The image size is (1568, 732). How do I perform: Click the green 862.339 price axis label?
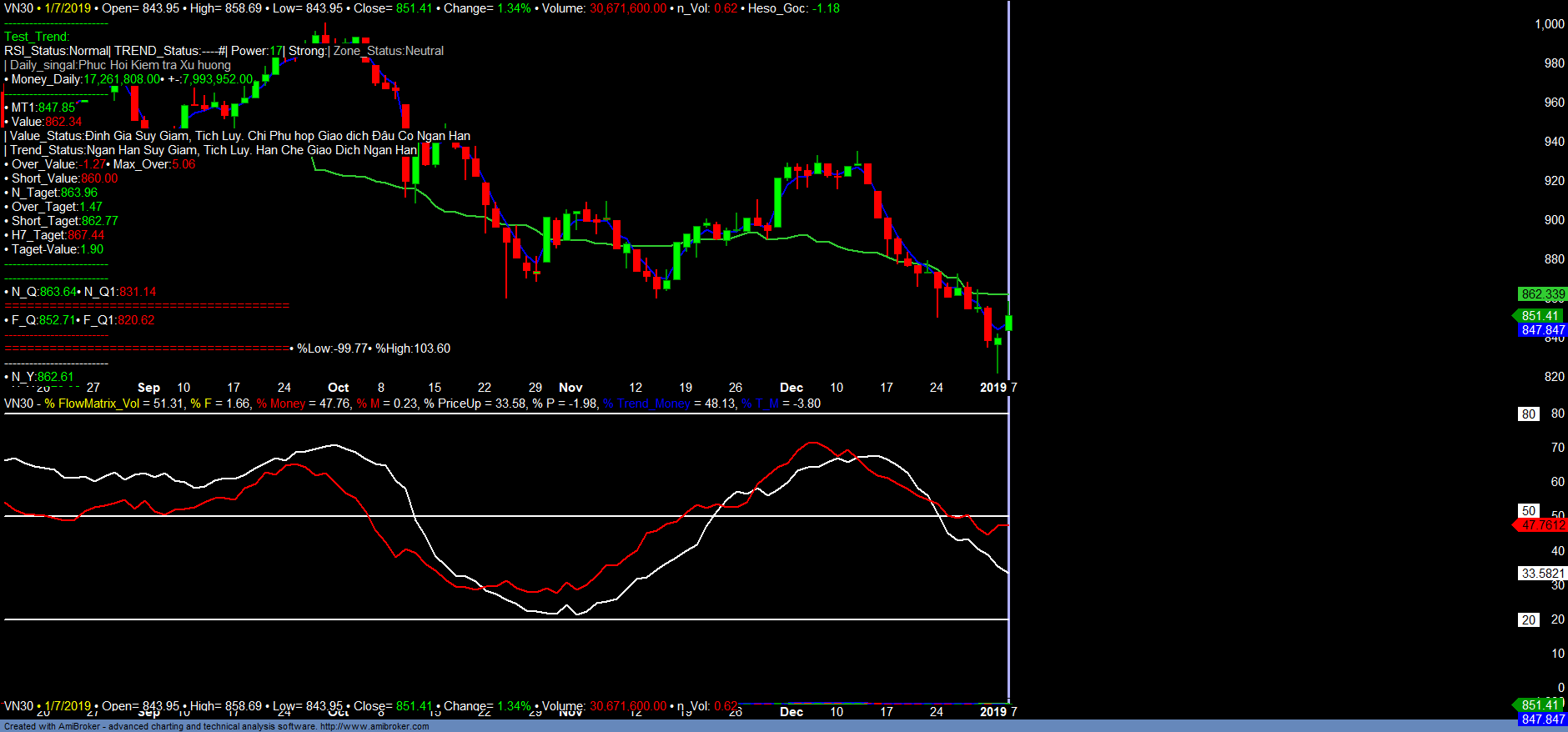click(1542, 294)
